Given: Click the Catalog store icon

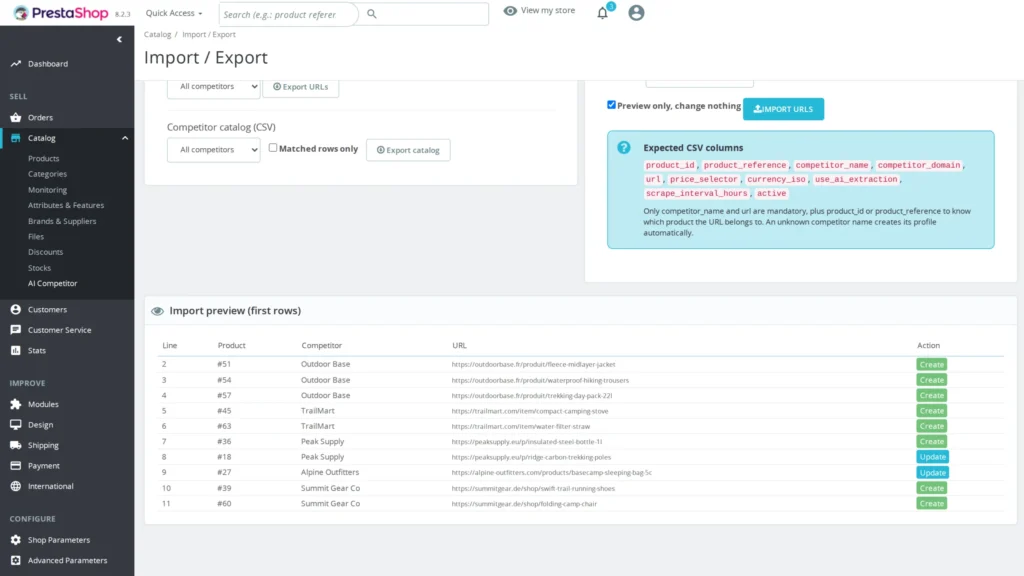Looking at the screenshot, I should 16,138.
